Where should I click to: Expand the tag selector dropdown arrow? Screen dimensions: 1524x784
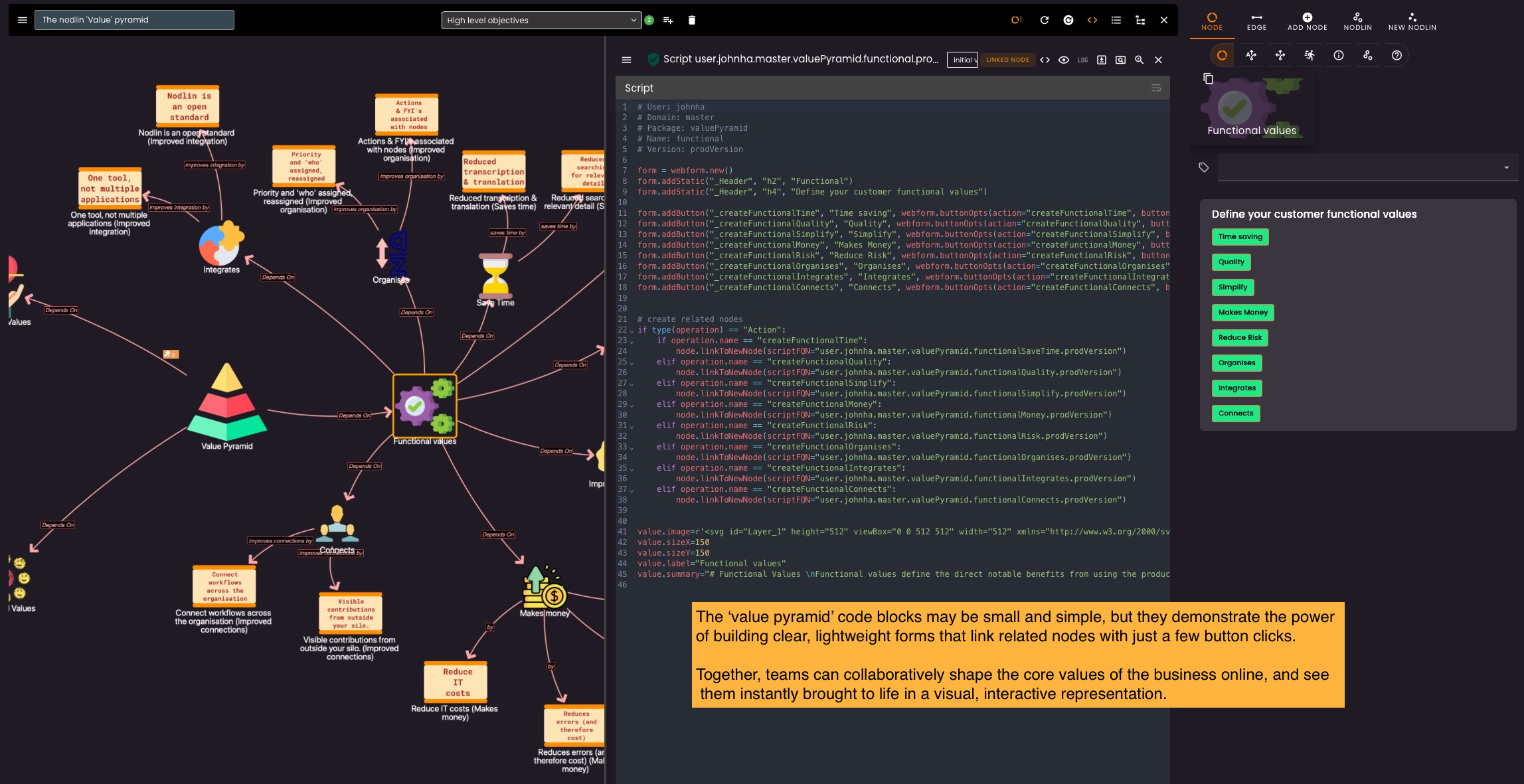[1506, 168]
